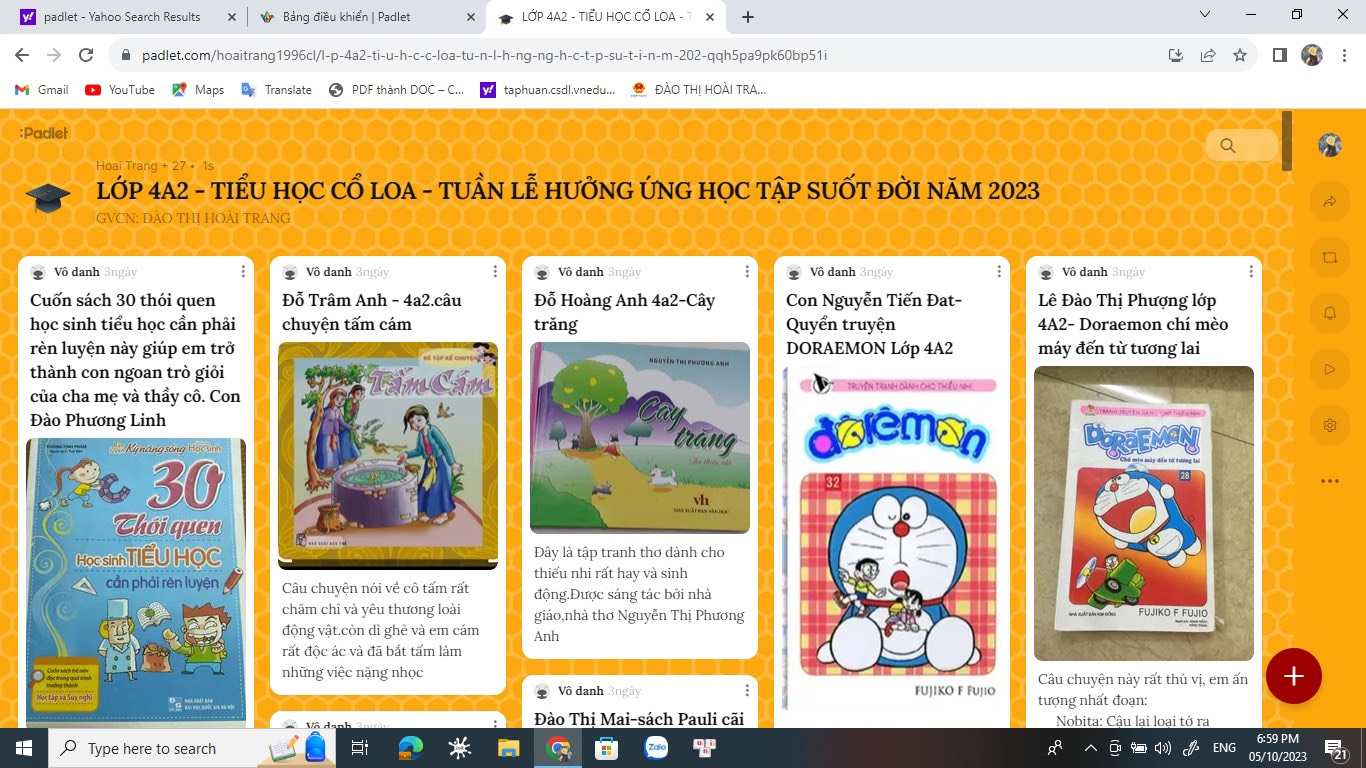
Task: Click the graduation cap board icon
Action: [x=48, y=197]
